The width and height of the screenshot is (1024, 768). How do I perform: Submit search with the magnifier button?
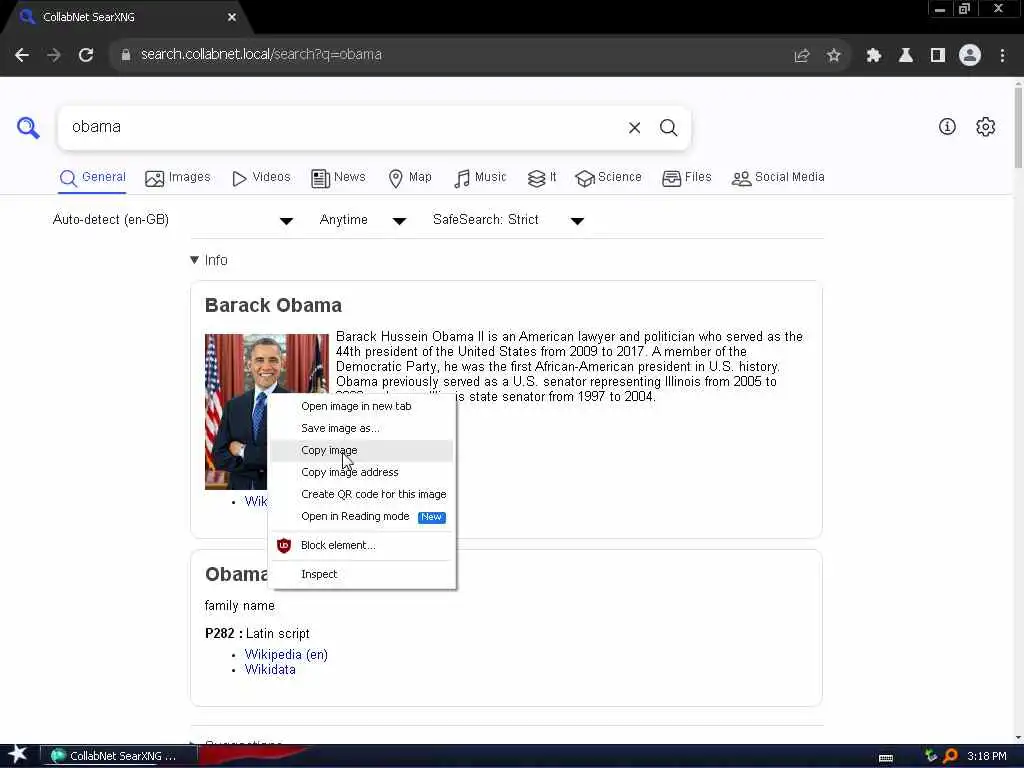point(668,128)
